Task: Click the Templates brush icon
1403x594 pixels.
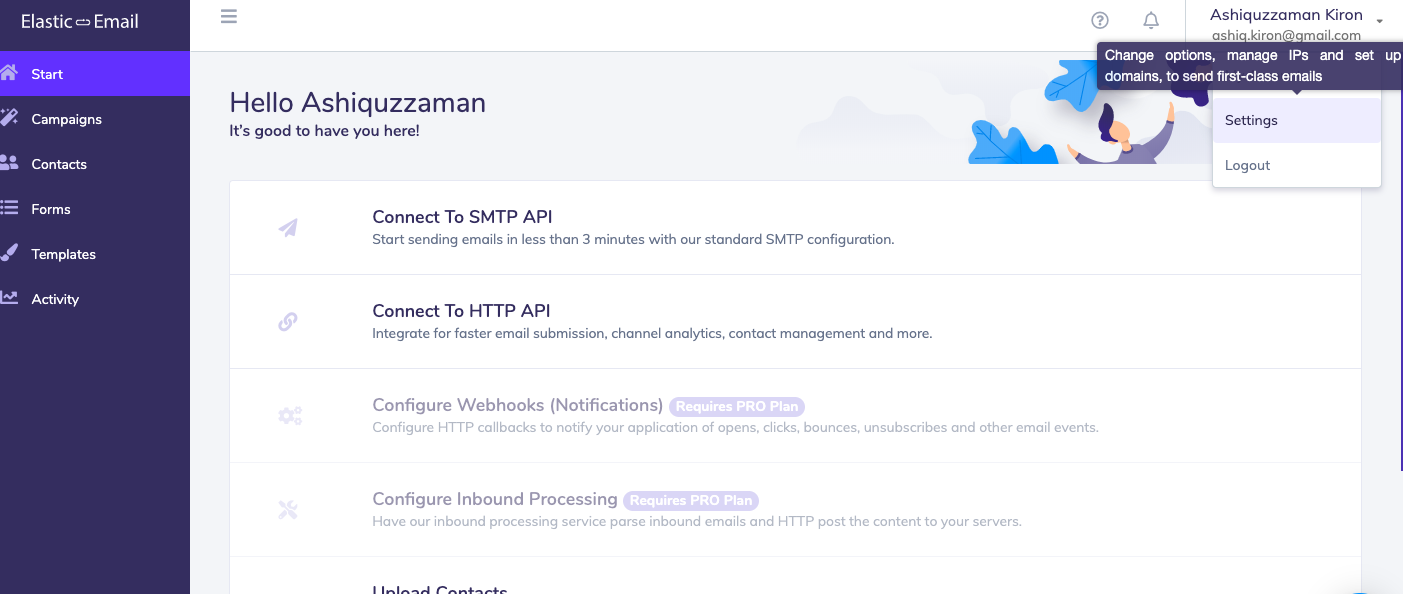Action: [9, 253]
